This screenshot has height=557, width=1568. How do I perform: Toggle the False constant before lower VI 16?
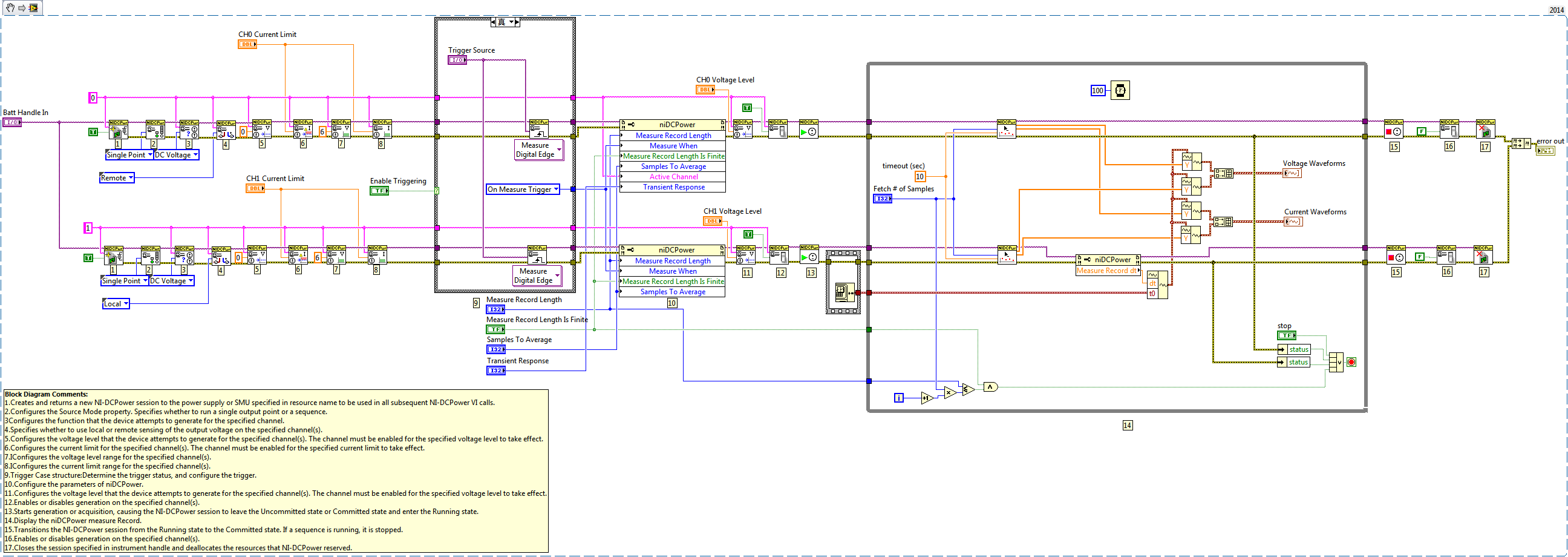pyautogui.click(x=1419, y=257)
